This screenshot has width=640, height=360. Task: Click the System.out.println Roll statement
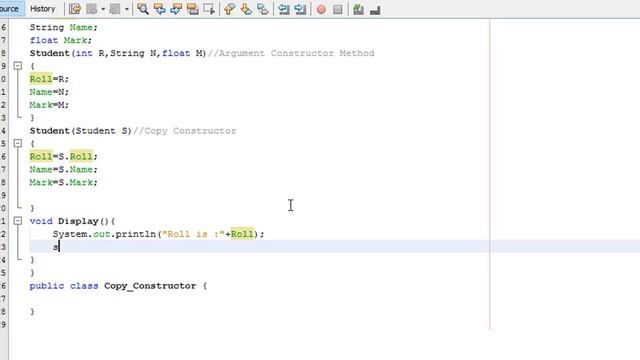pyautogui.click(x=158, y=234)
